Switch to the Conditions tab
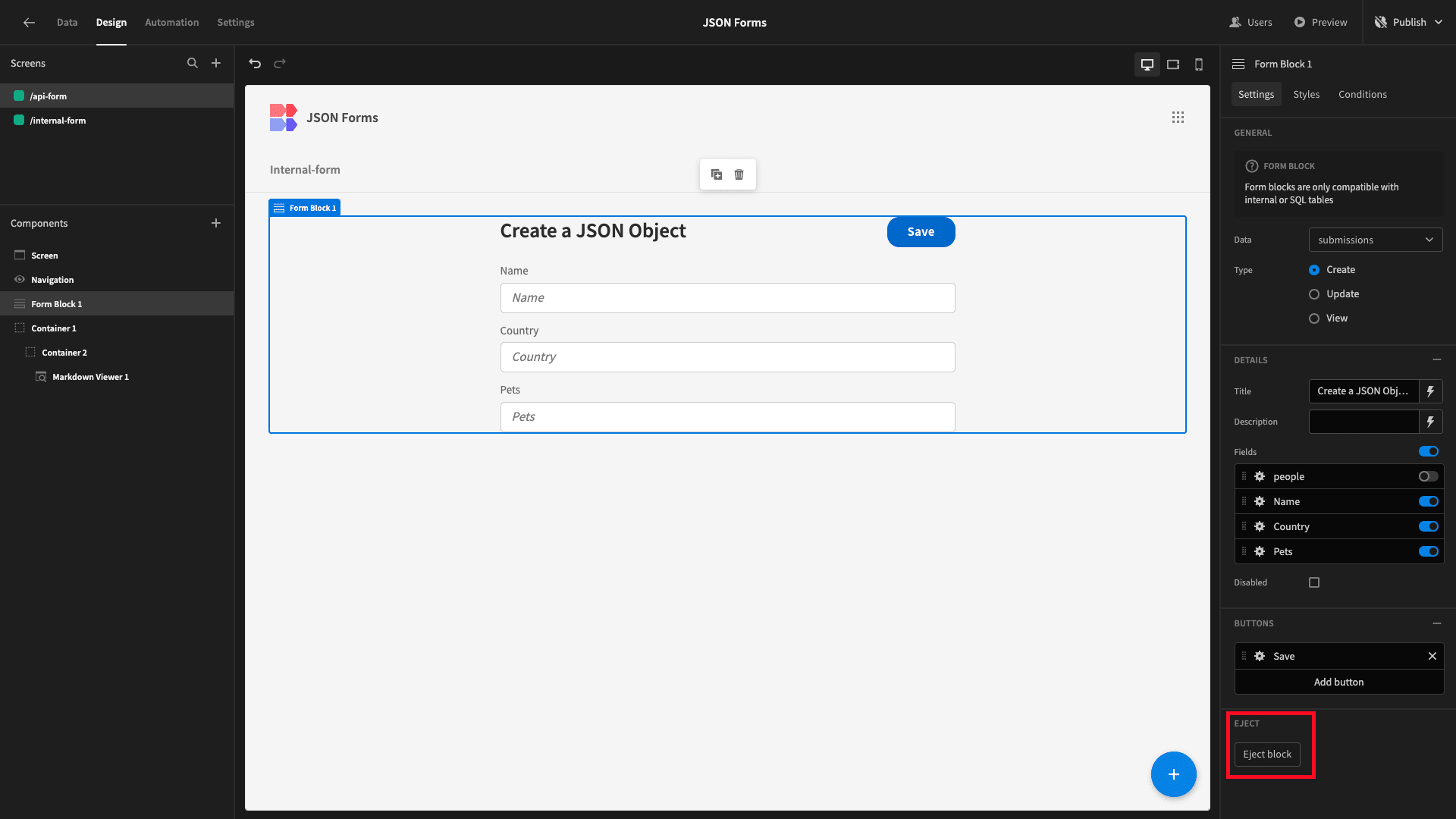This screenshot has width=1456, height=819. tap(1363, 95)
